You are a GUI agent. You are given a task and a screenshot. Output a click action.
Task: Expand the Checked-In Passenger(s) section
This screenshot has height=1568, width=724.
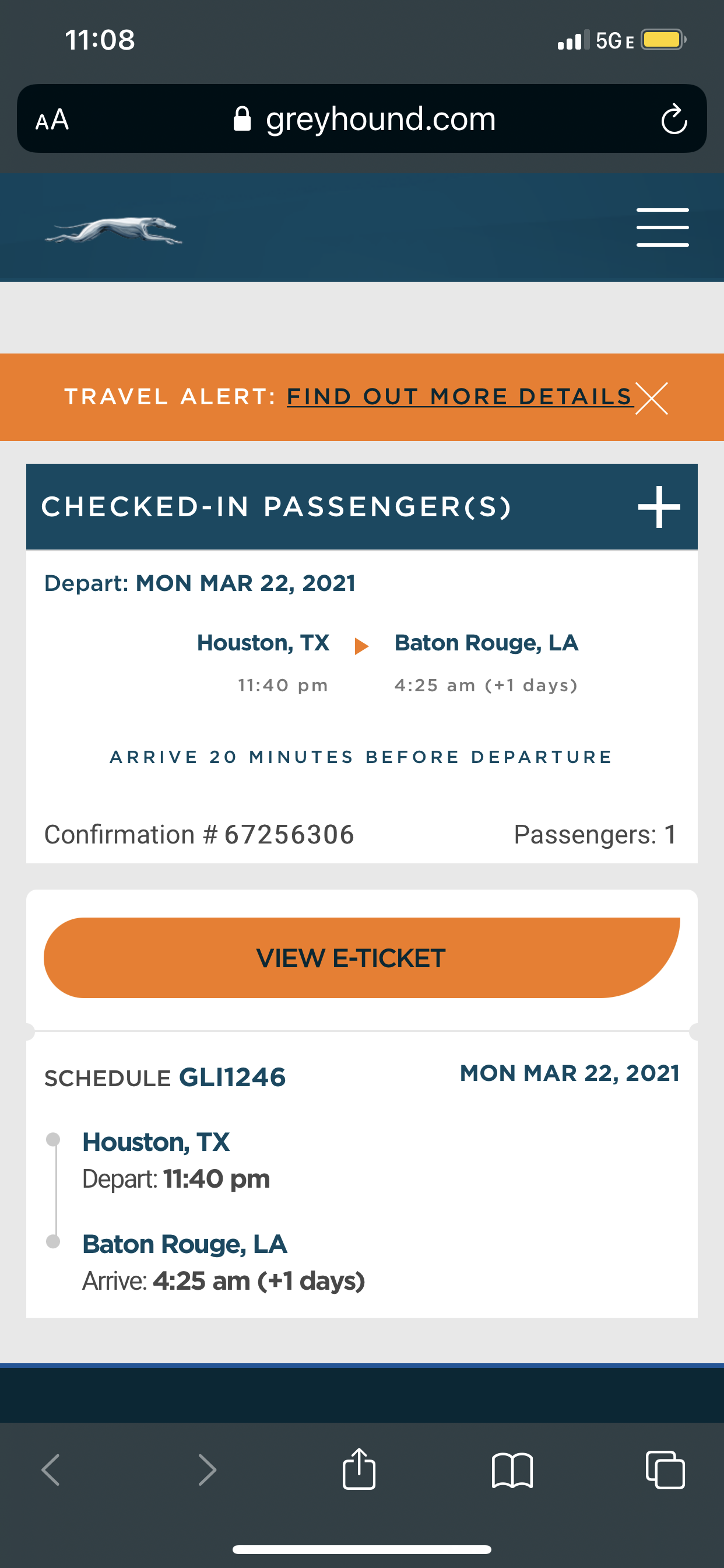pos(658,507)
